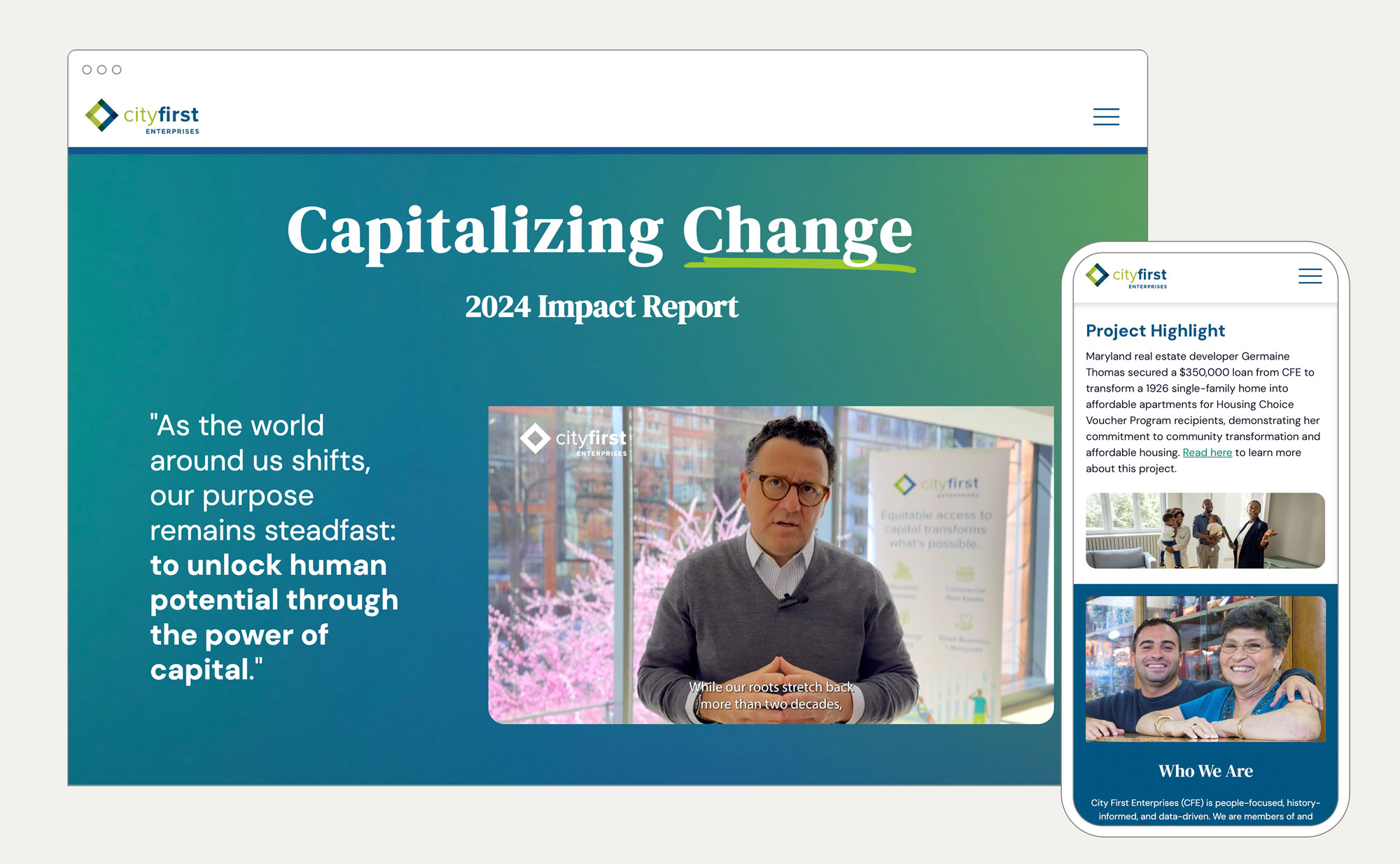The image size is (1400, 864).
Task: Play the CEO video message
Action: 771,565
